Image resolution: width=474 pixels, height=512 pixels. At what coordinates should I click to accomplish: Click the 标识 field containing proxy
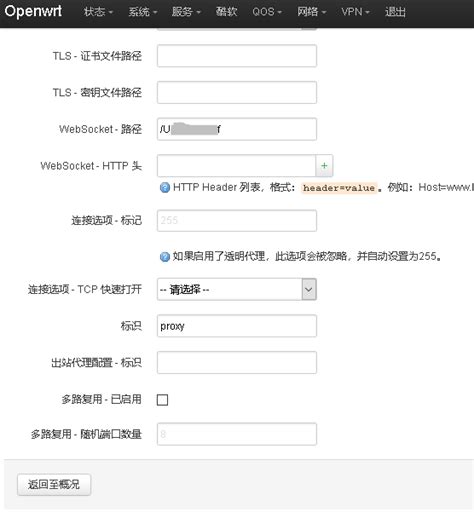point(237,326)
